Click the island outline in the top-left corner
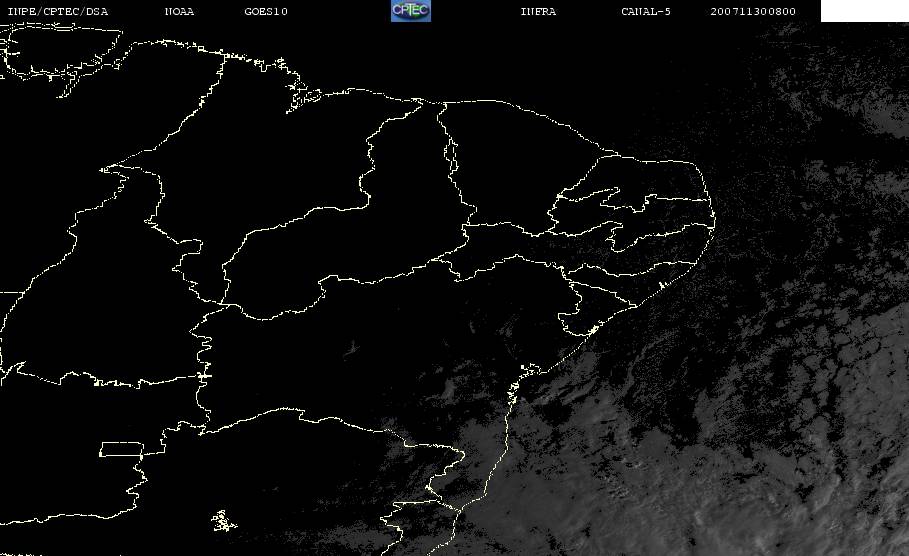Viewport: 909px width, 556px height. (x=60, y=50)
